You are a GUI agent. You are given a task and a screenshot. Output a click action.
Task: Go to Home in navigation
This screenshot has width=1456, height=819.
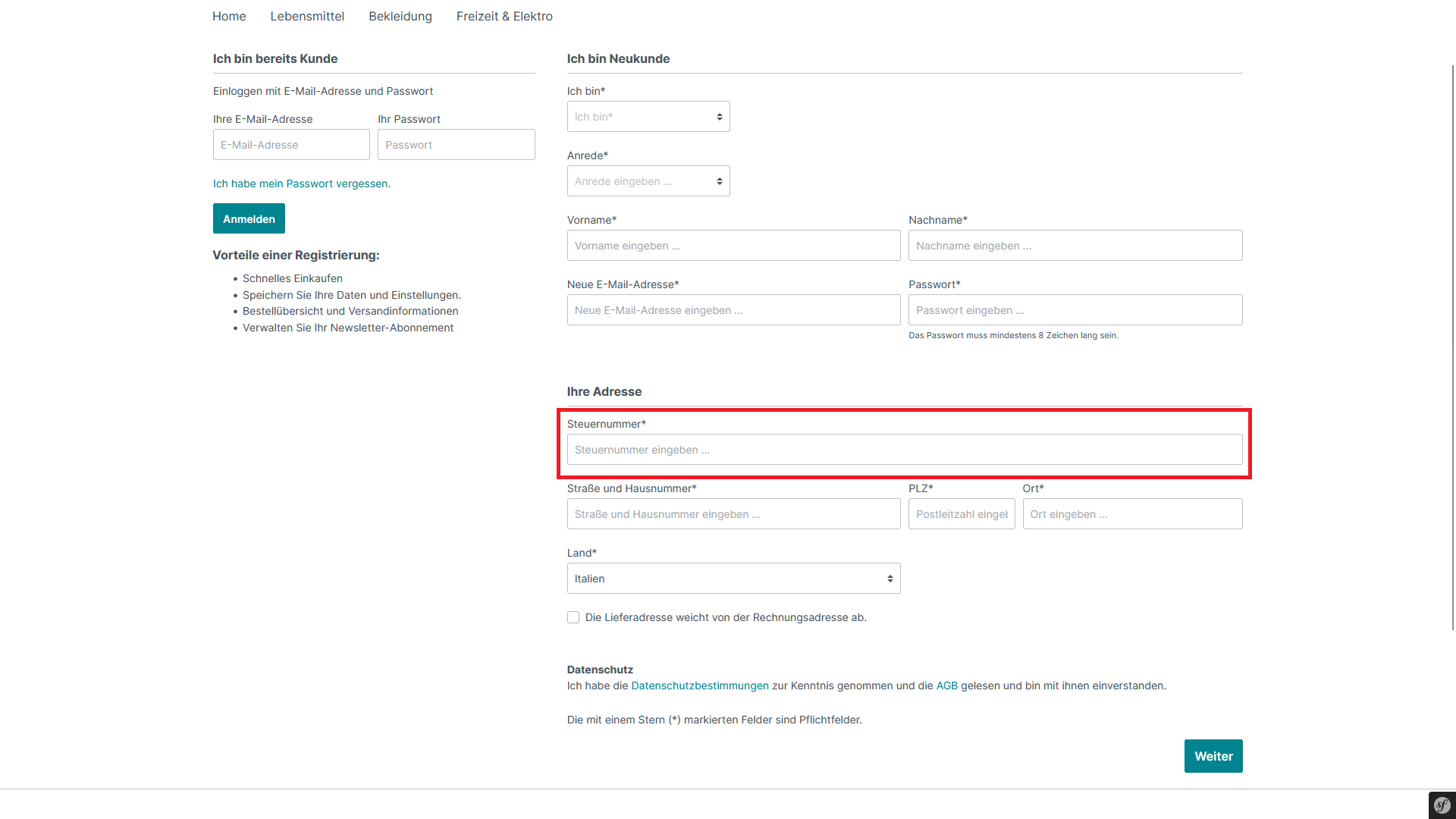pyautogui.click(x=229, y=16)
